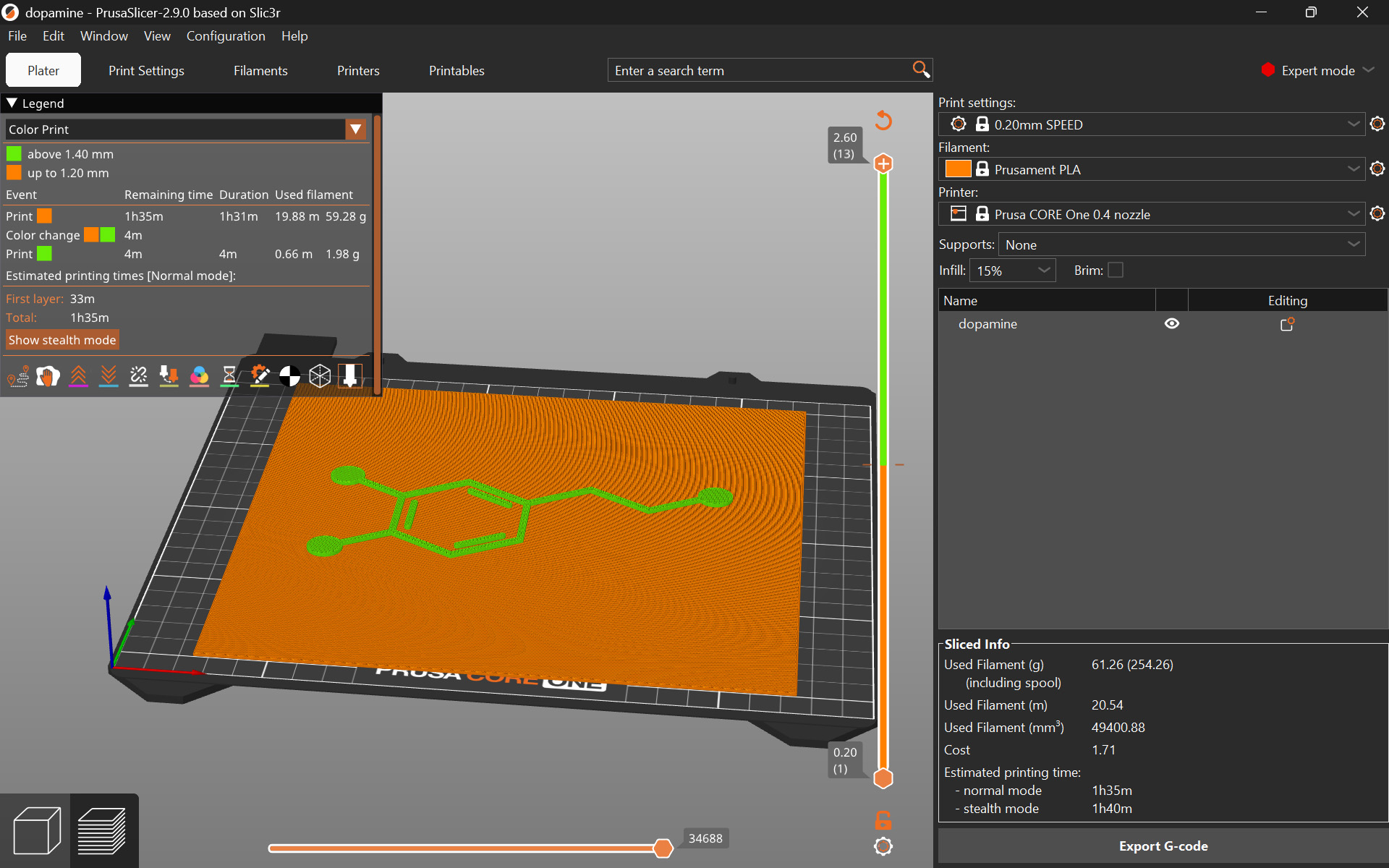Image resolution: width=1389 pixels, height=868 pixels.
Task: Toggle travel moves visibility icon
Action: click(17, 376)
